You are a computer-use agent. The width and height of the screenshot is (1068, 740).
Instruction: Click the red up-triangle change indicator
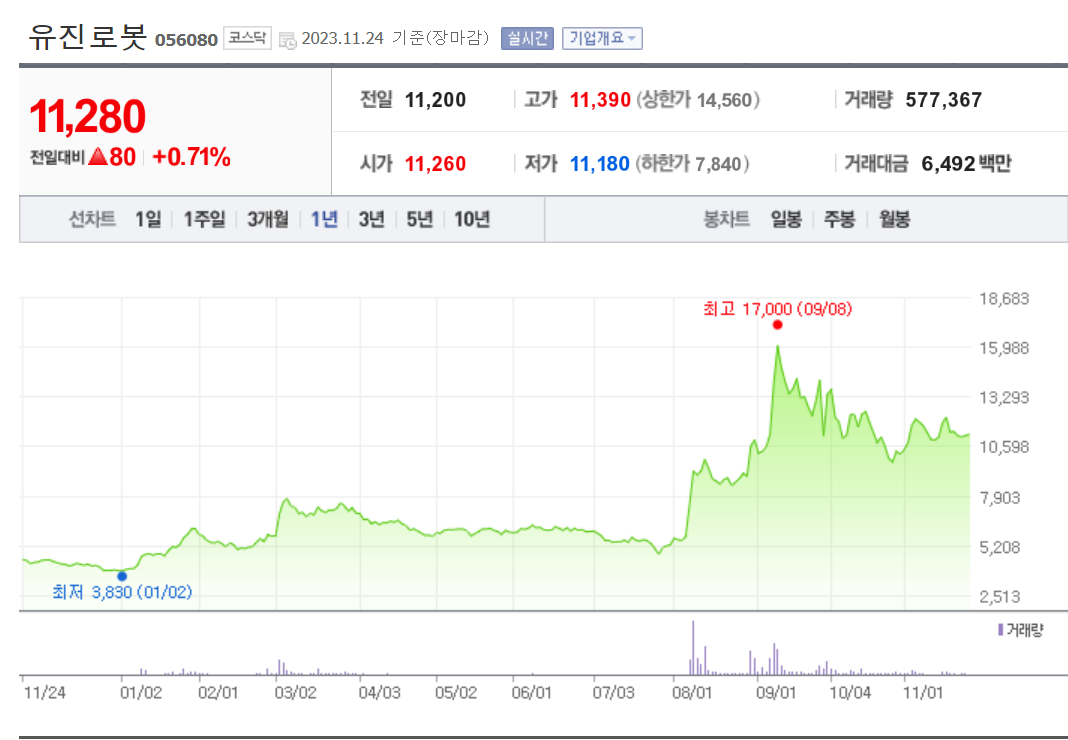(98, 157)
